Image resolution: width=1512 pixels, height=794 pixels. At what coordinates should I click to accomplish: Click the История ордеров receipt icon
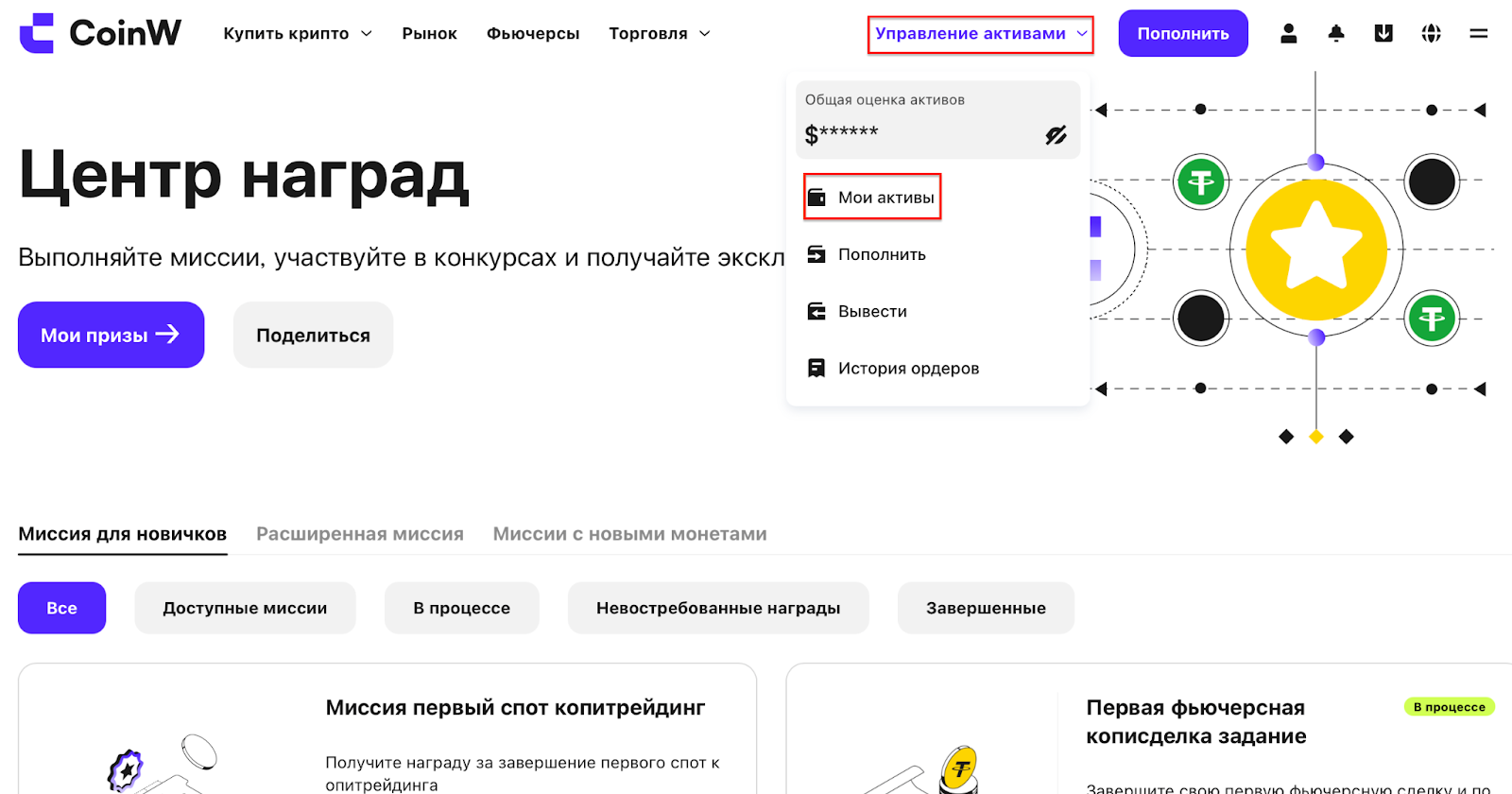[x=816, y=368]
